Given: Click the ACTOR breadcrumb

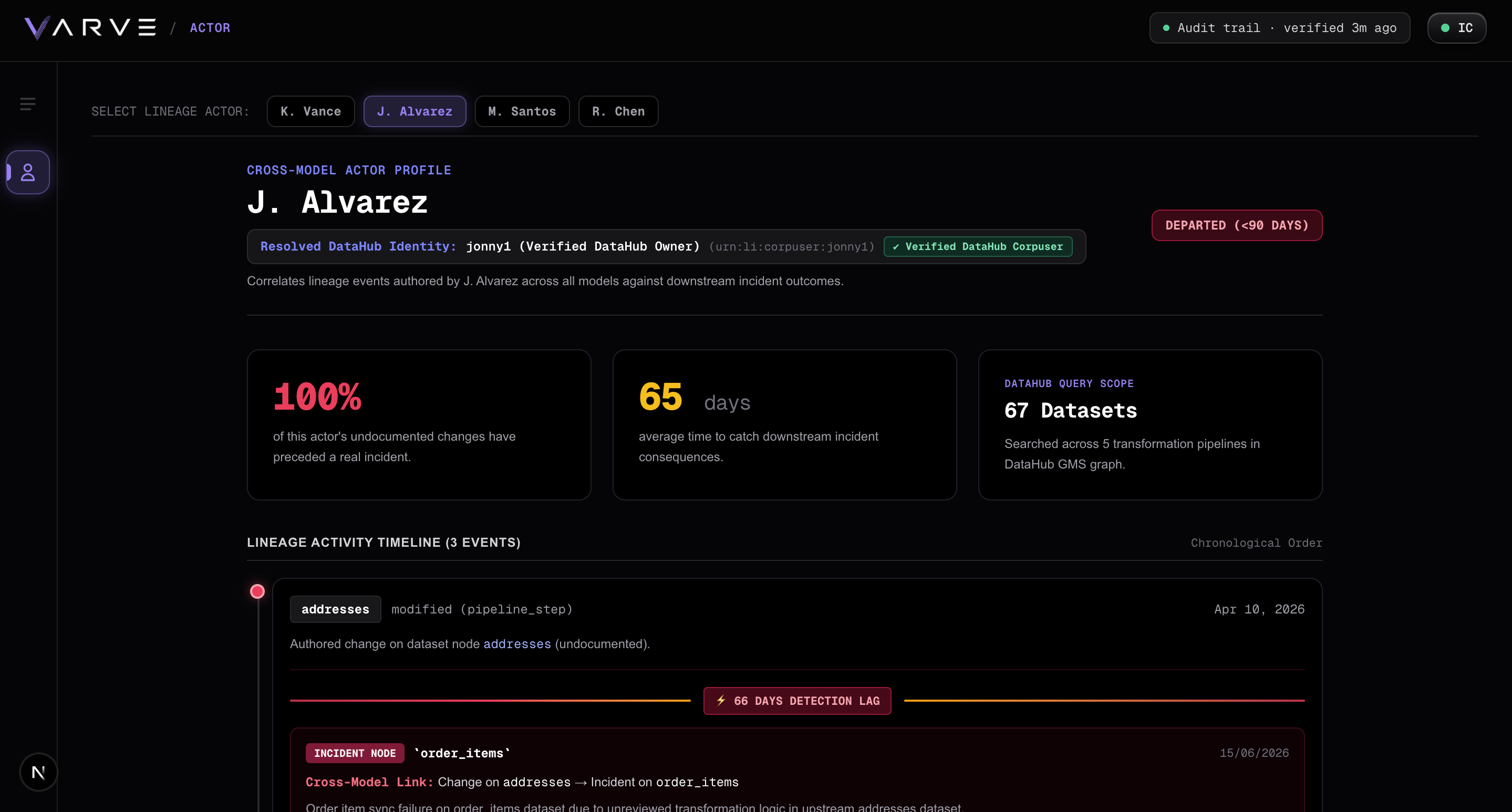Looking at the screenshot, I should pos(210,28).
